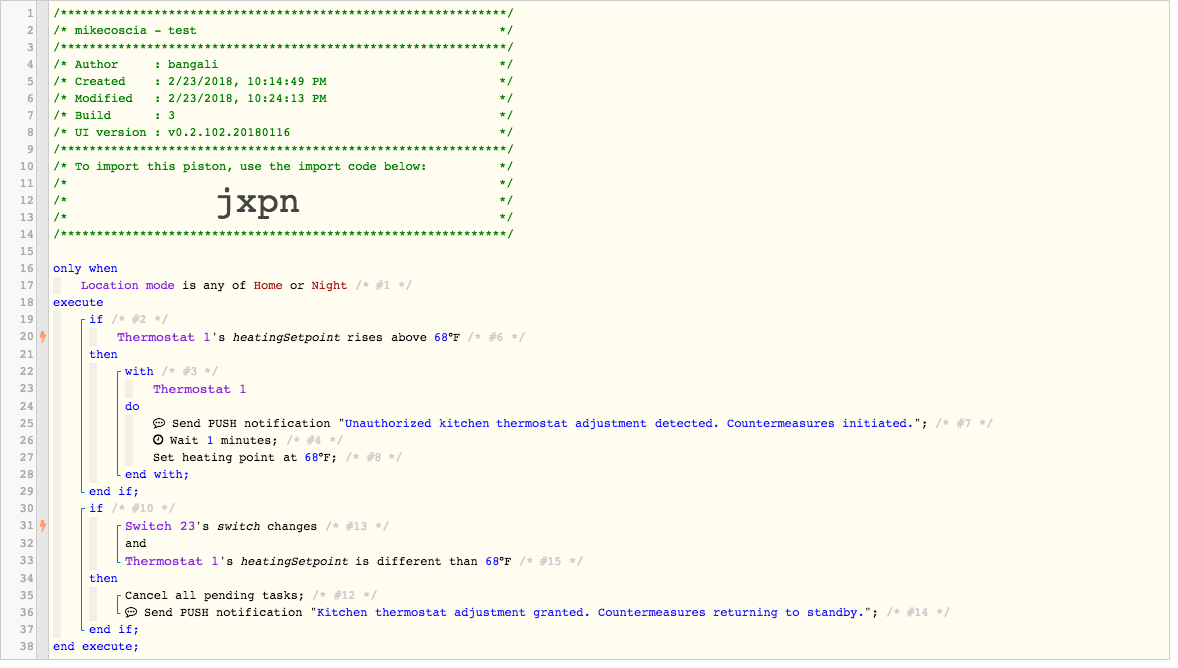
Task: Click the 'only when' keyword
Action: (85, 268)
